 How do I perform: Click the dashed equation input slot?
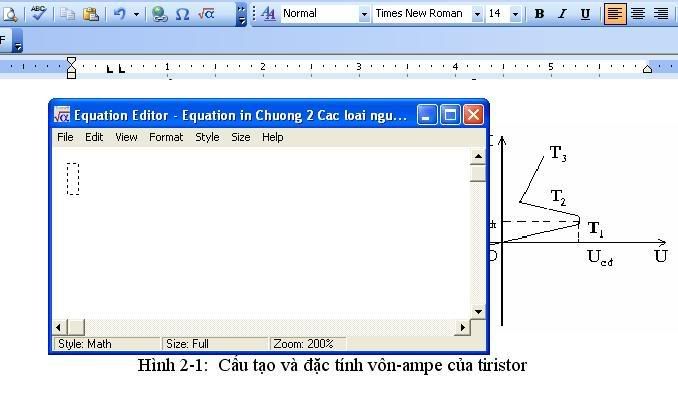(x=73, y=179)
